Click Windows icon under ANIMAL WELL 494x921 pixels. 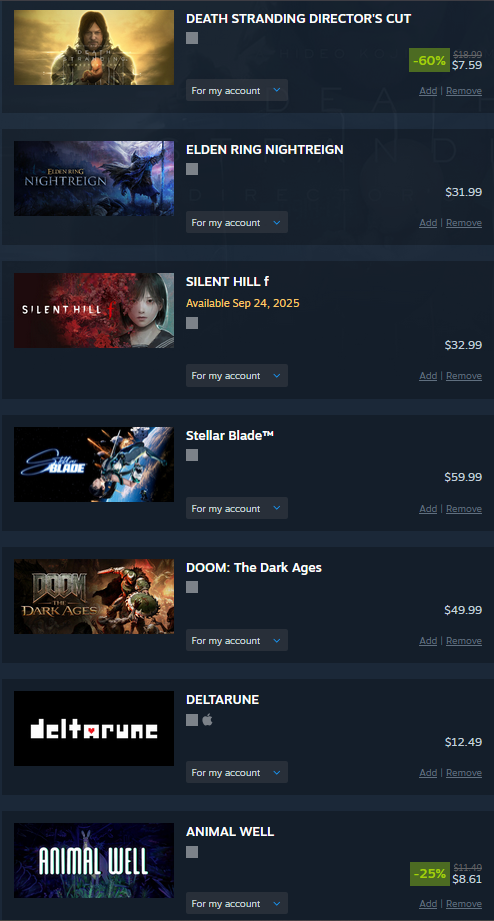192,852
